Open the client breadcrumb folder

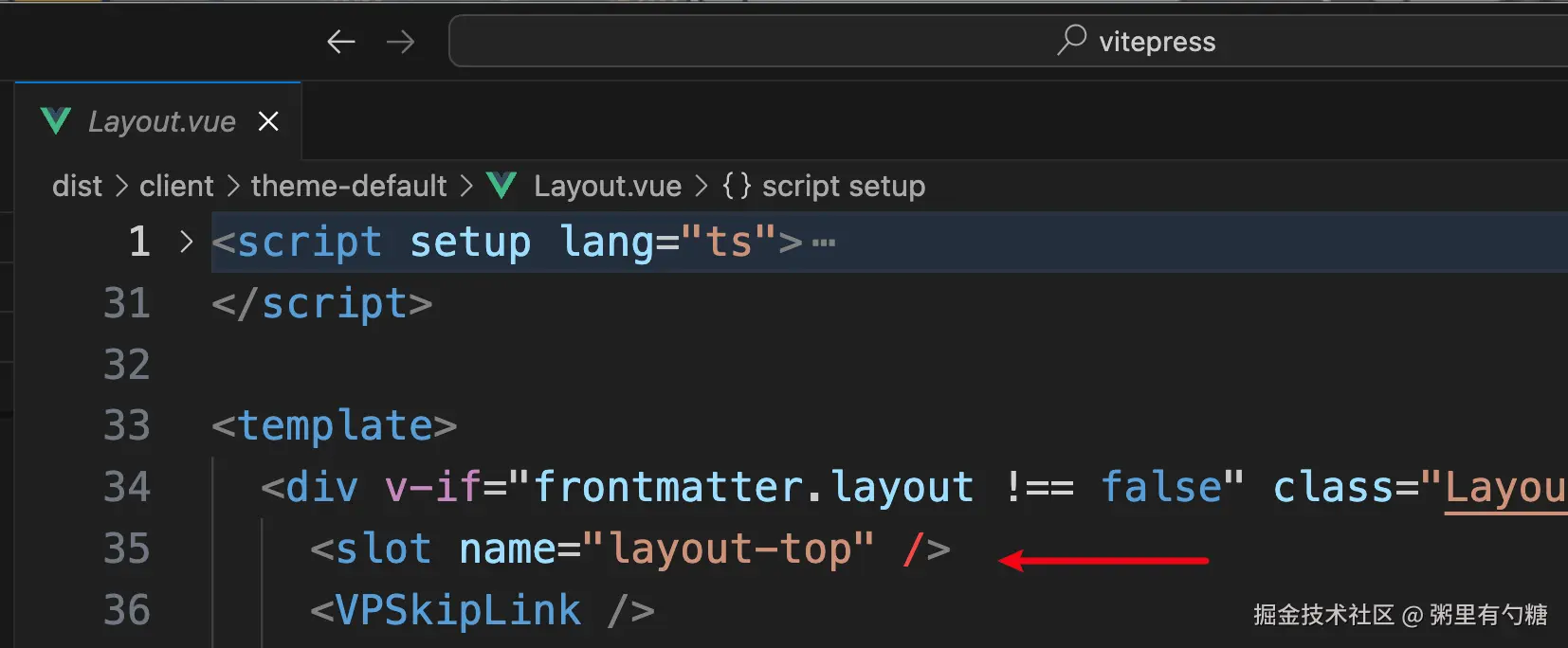coord(176,186)
